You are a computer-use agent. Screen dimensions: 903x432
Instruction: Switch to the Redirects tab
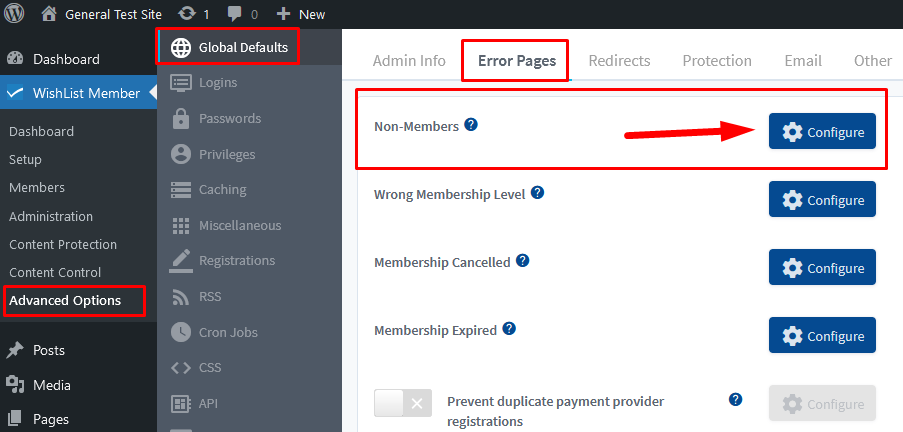619,60
